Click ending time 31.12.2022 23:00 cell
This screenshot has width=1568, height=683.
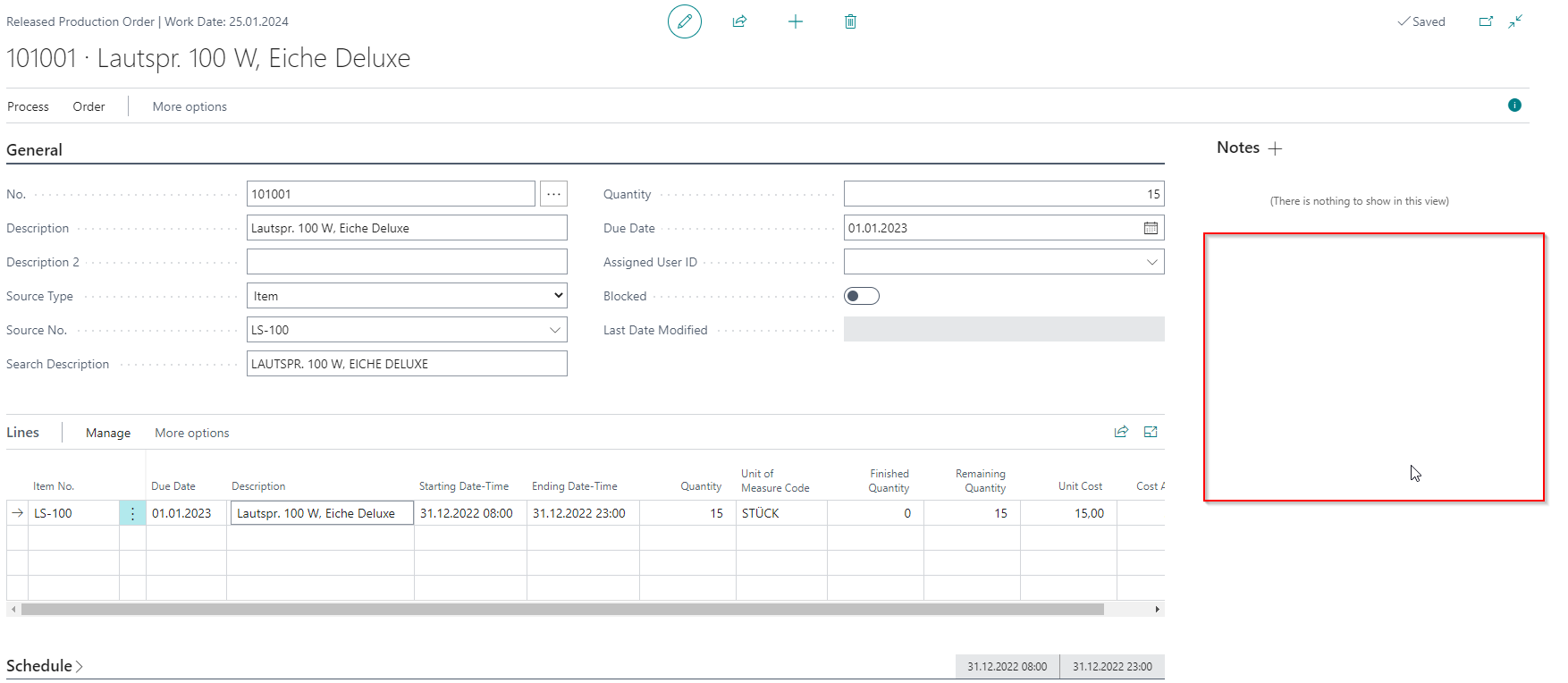[x=583, y=513]
